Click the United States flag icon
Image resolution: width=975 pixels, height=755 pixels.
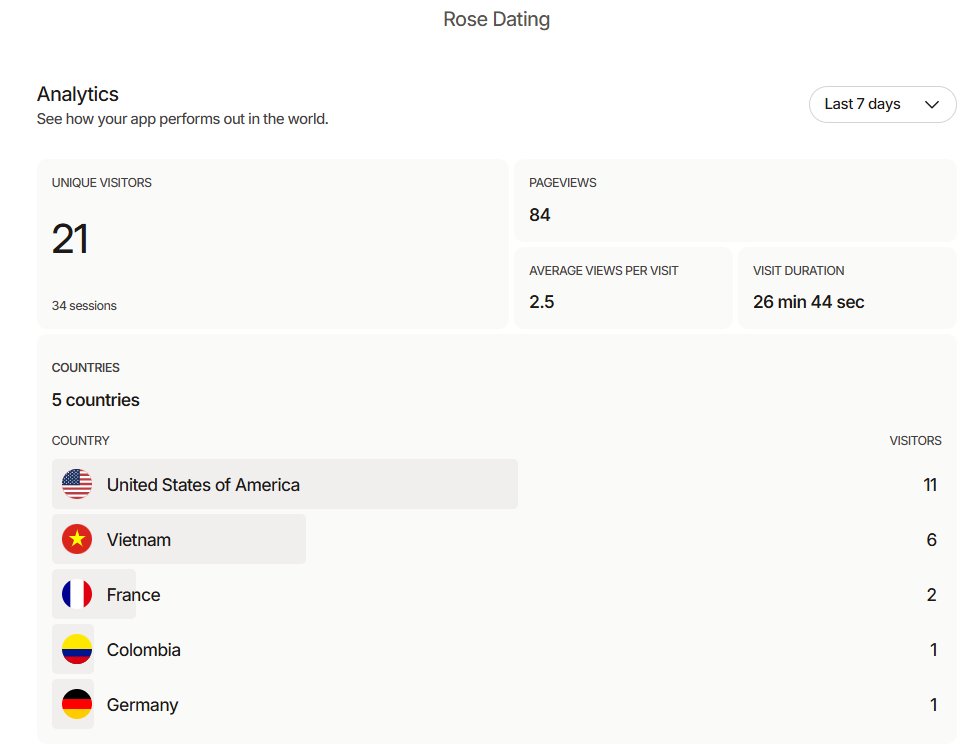click(x=77, y=484)
